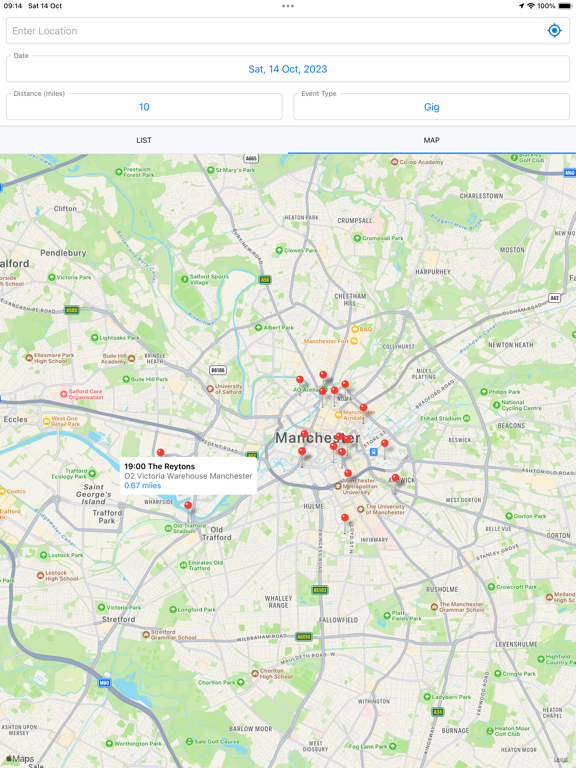Tap the Co-op Academy school icon
The image size is (576, 768).
394,162
